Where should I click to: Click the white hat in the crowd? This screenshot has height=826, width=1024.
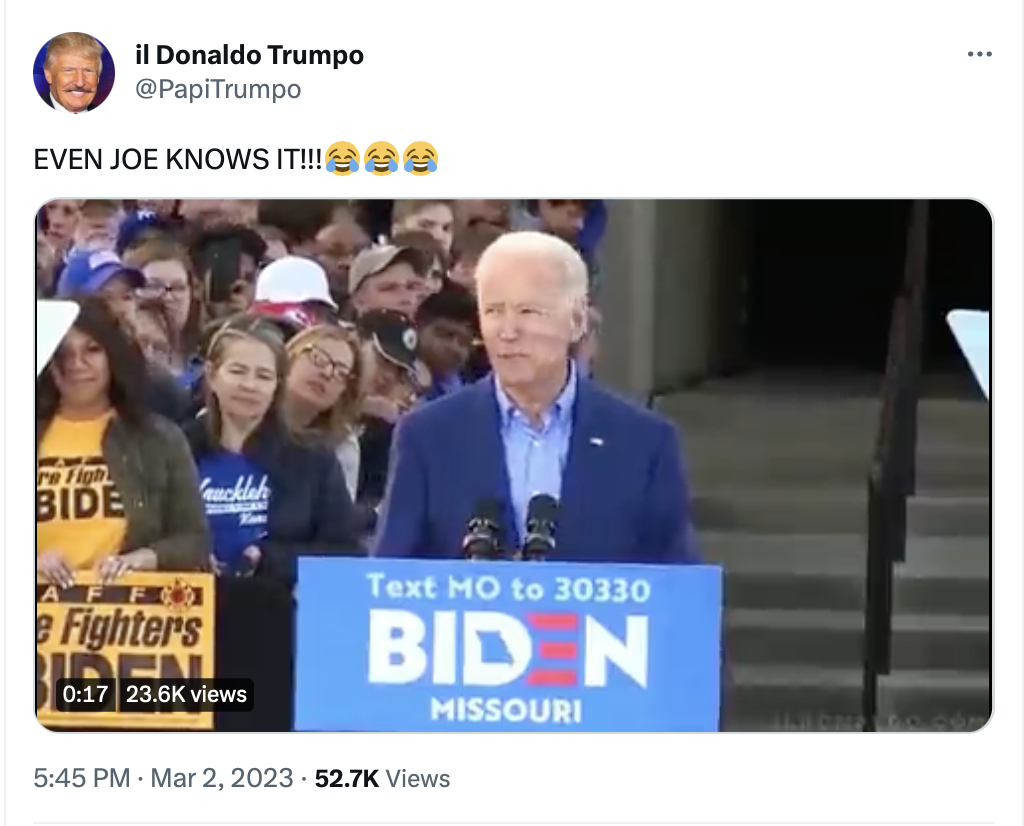coord(295,283)
